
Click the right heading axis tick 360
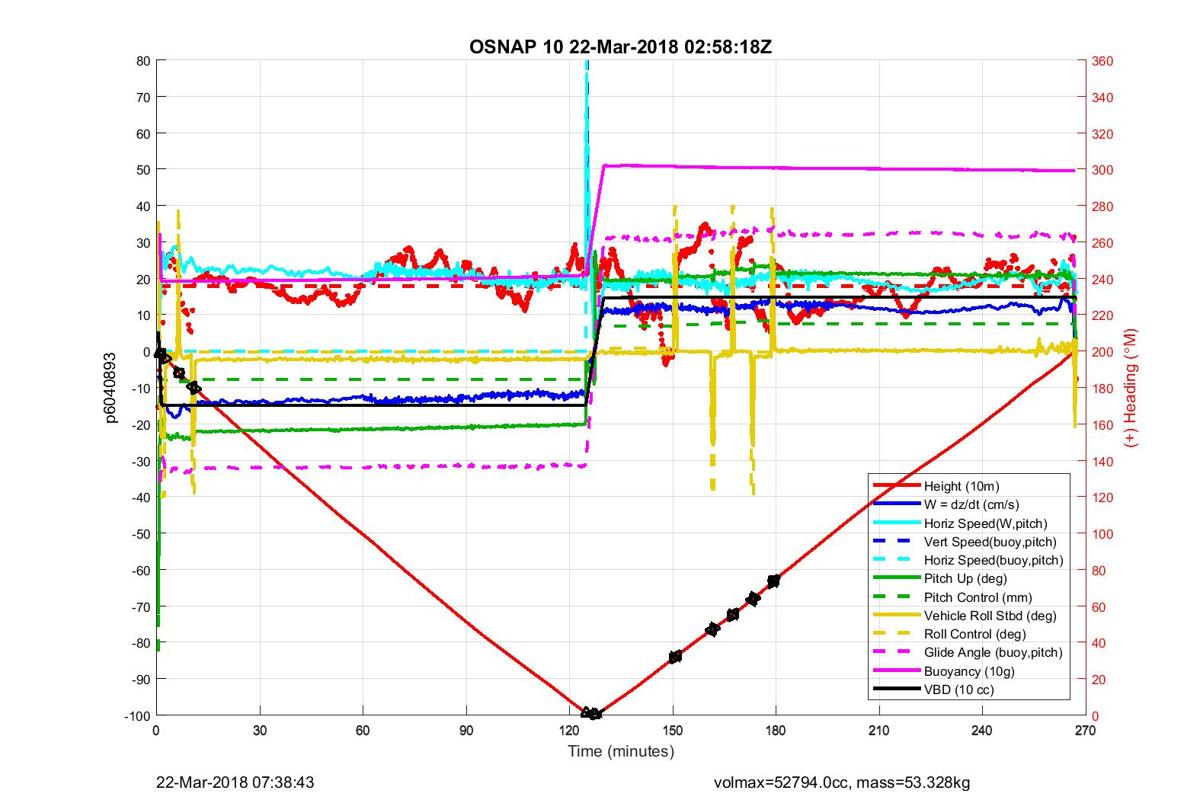(x=1102, y=61)
